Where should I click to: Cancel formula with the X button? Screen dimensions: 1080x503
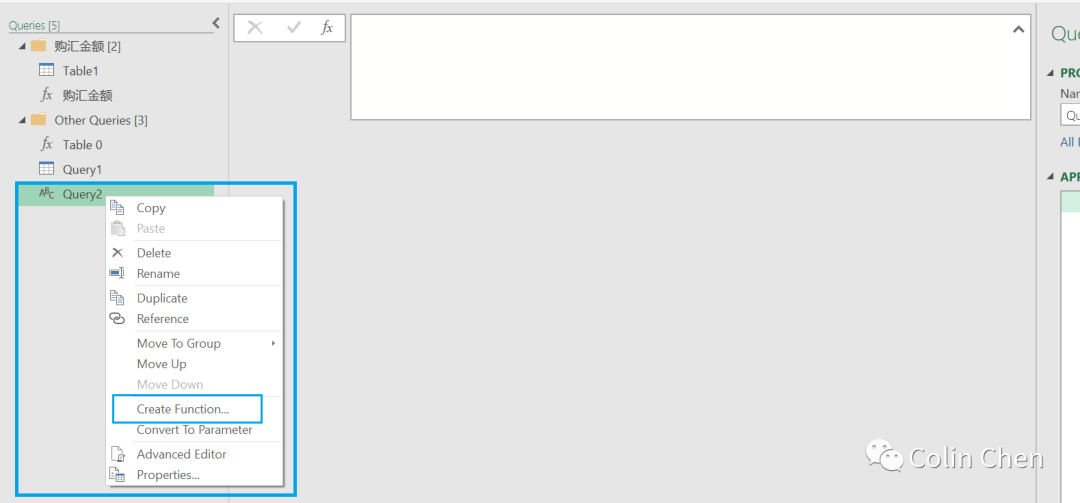click(x=255, y=27)
